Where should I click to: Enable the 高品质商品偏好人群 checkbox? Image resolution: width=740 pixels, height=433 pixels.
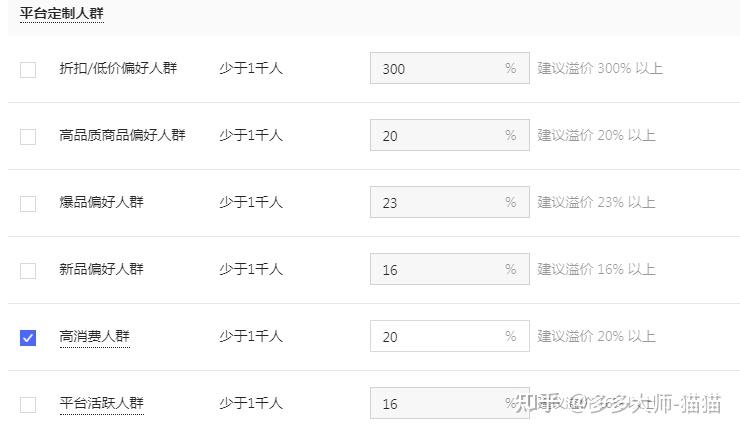tap(28, 136)
